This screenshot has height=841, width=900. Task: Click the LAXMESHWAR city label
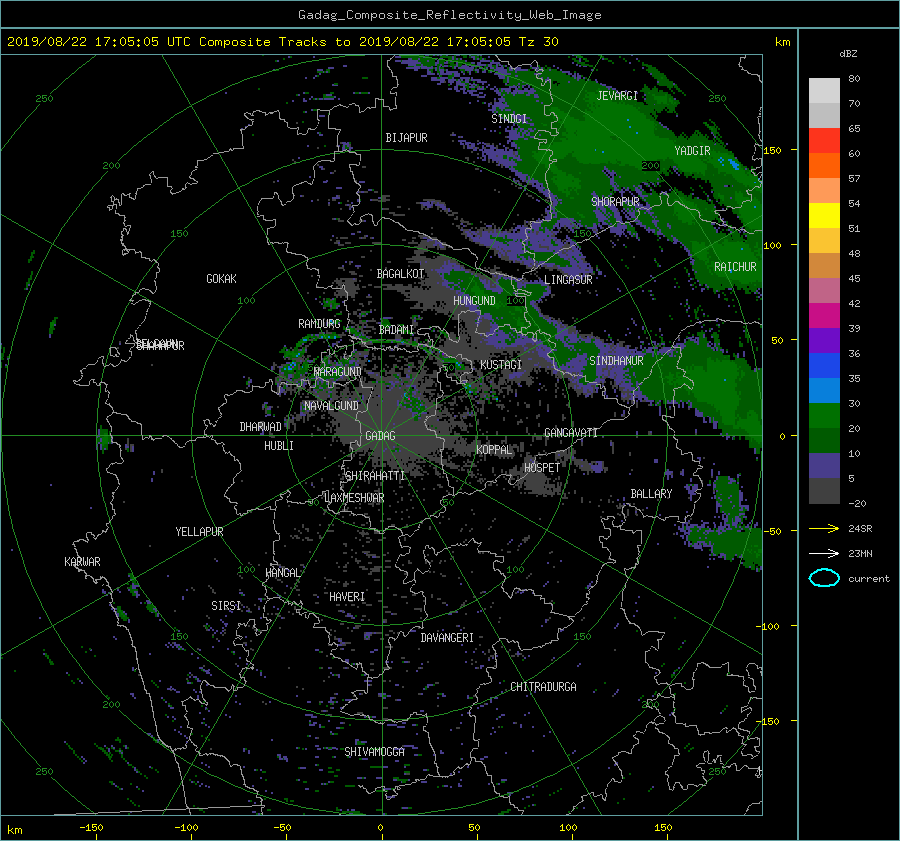(x=354, y=498)
